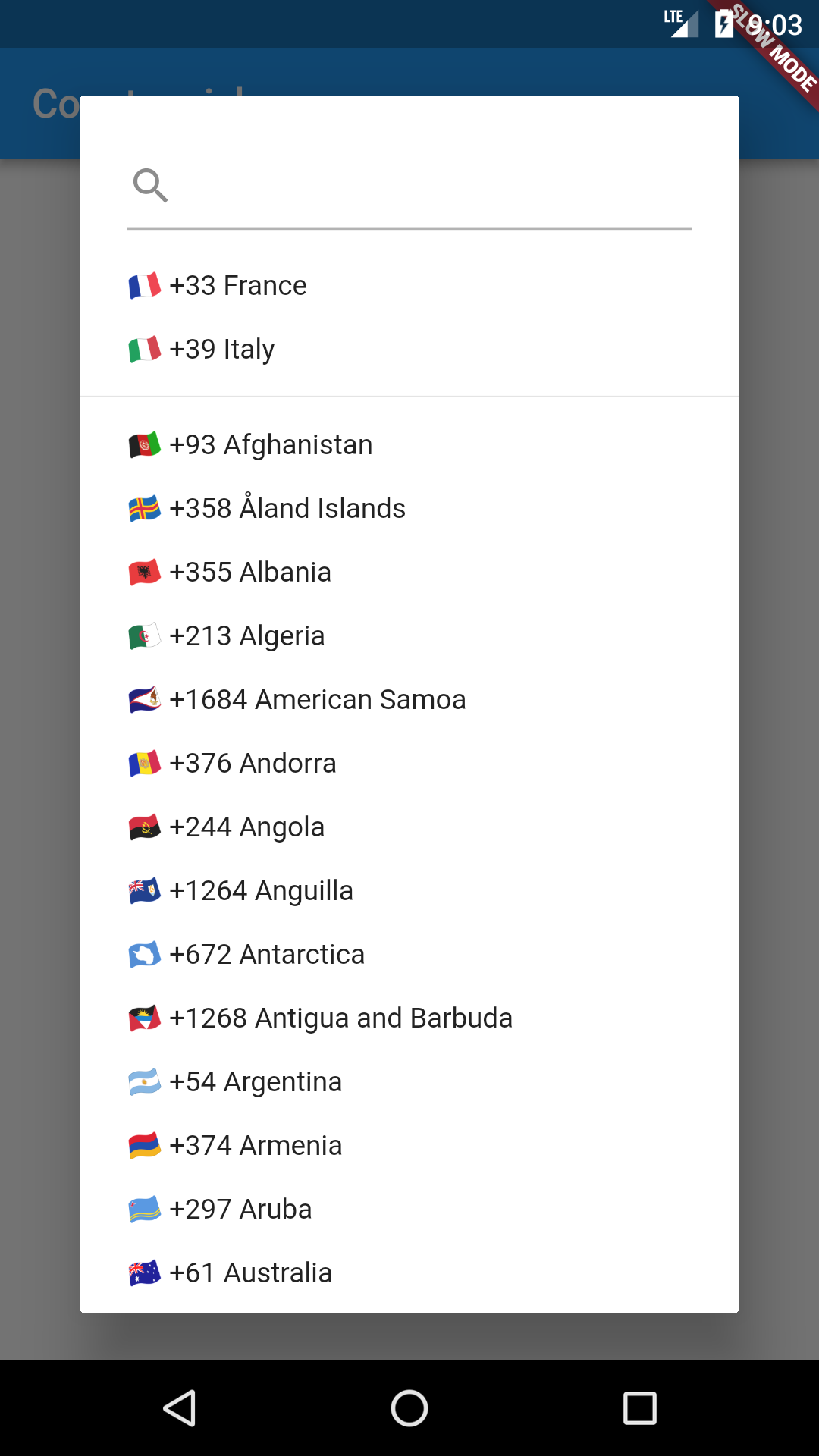Select the France flag icon
Image resolution: width=819 pixels, height=1456 pixels.
coord(144,286)
